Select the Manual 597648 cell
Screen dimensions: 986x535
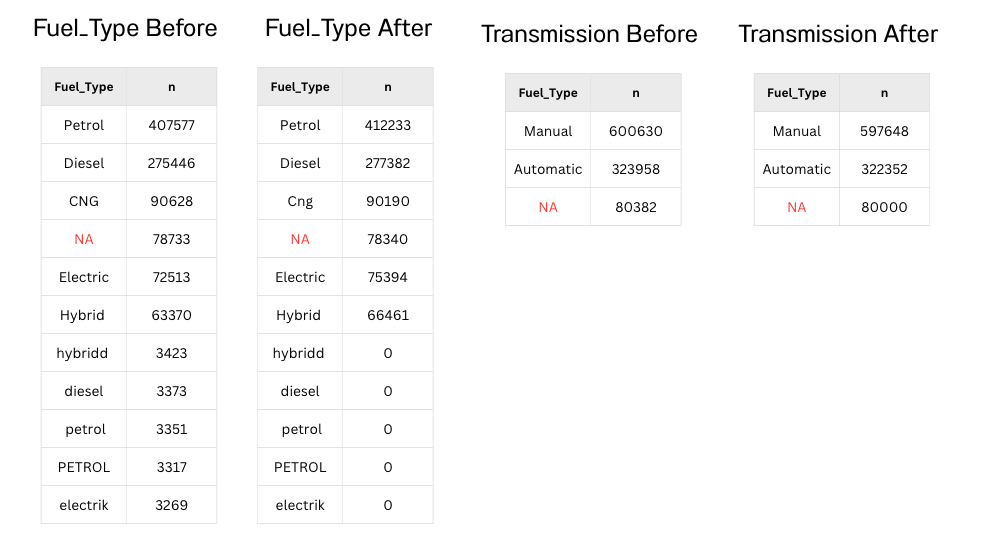click(884, 131)
